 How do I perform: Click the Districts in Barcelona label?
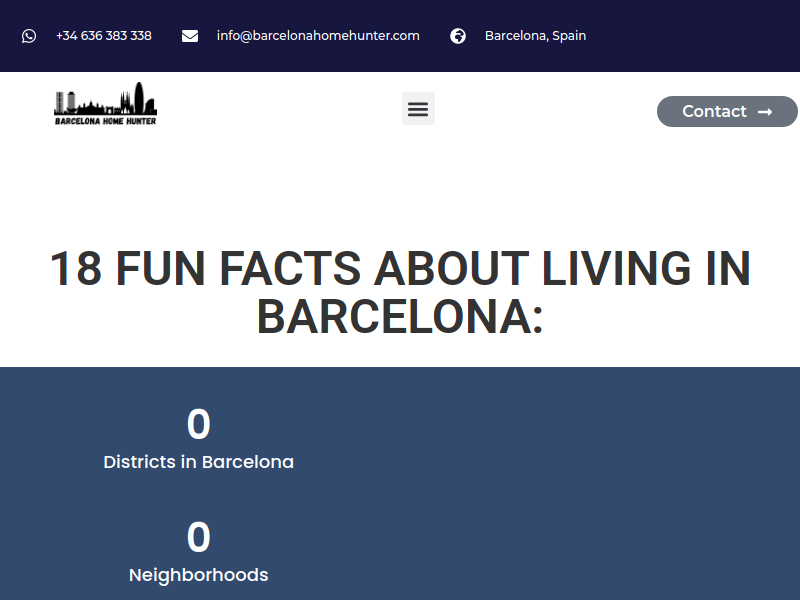198,462
